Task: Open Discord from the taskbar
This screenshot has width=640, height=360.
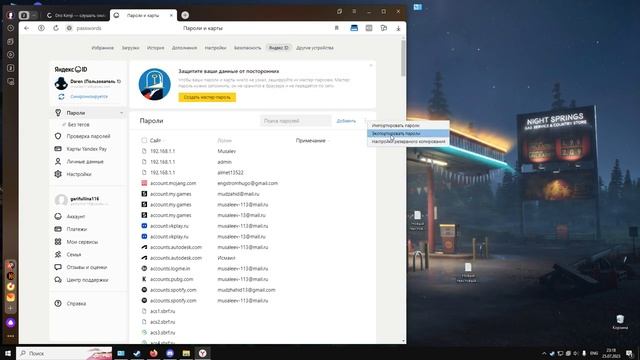Action: [x=170, y=353]
